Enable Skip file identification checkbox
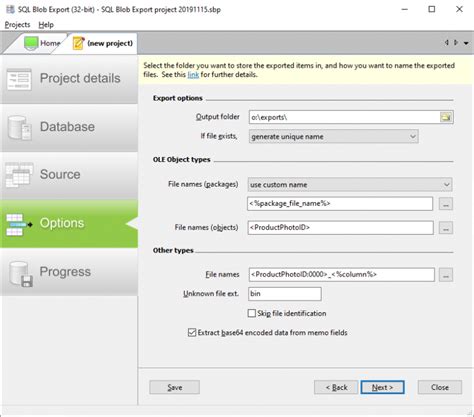474x417 pixels. (x=252, y=313)
